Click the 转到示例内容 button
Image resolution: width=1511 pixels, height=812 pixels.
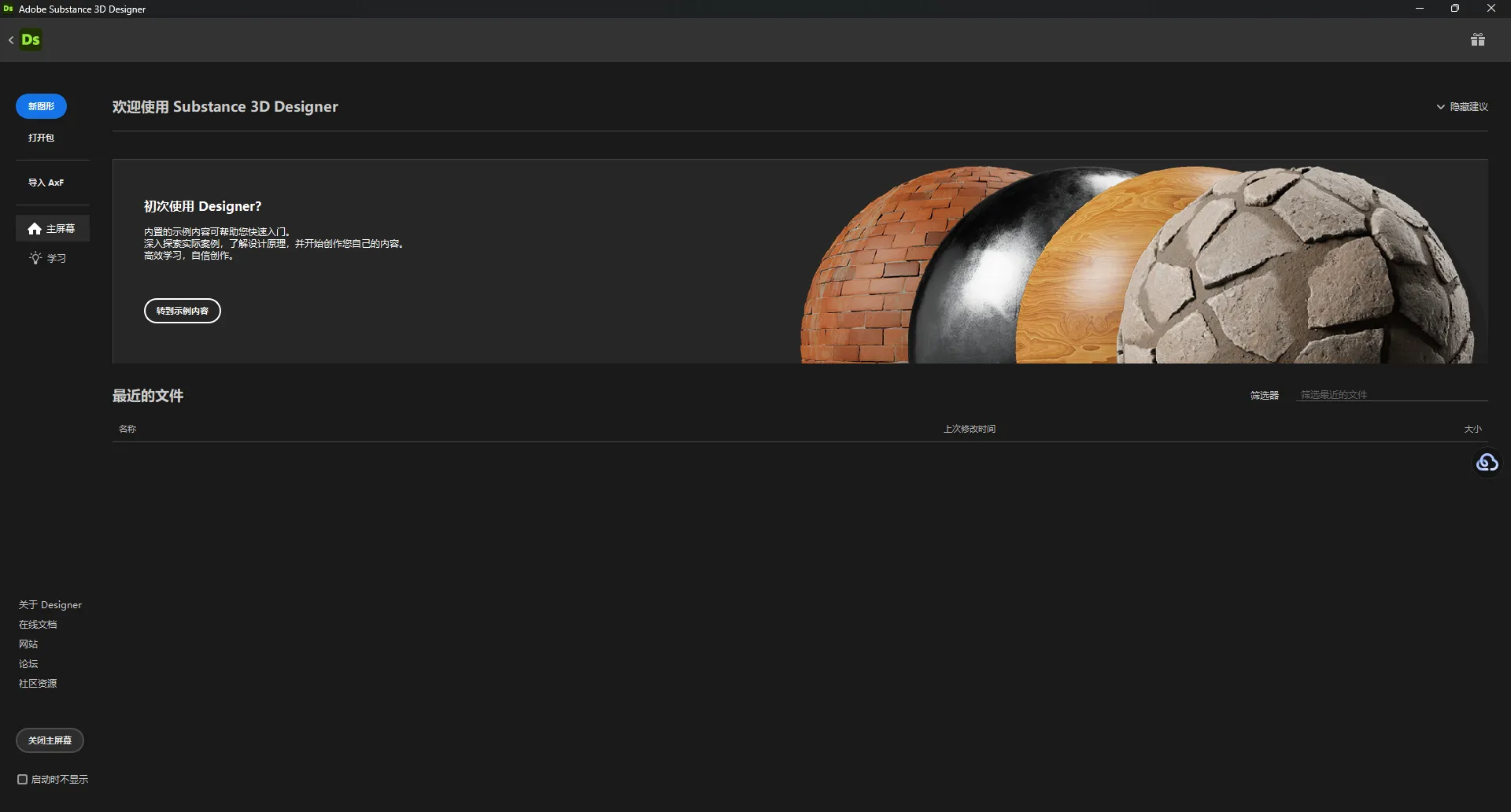click(183, 311)
